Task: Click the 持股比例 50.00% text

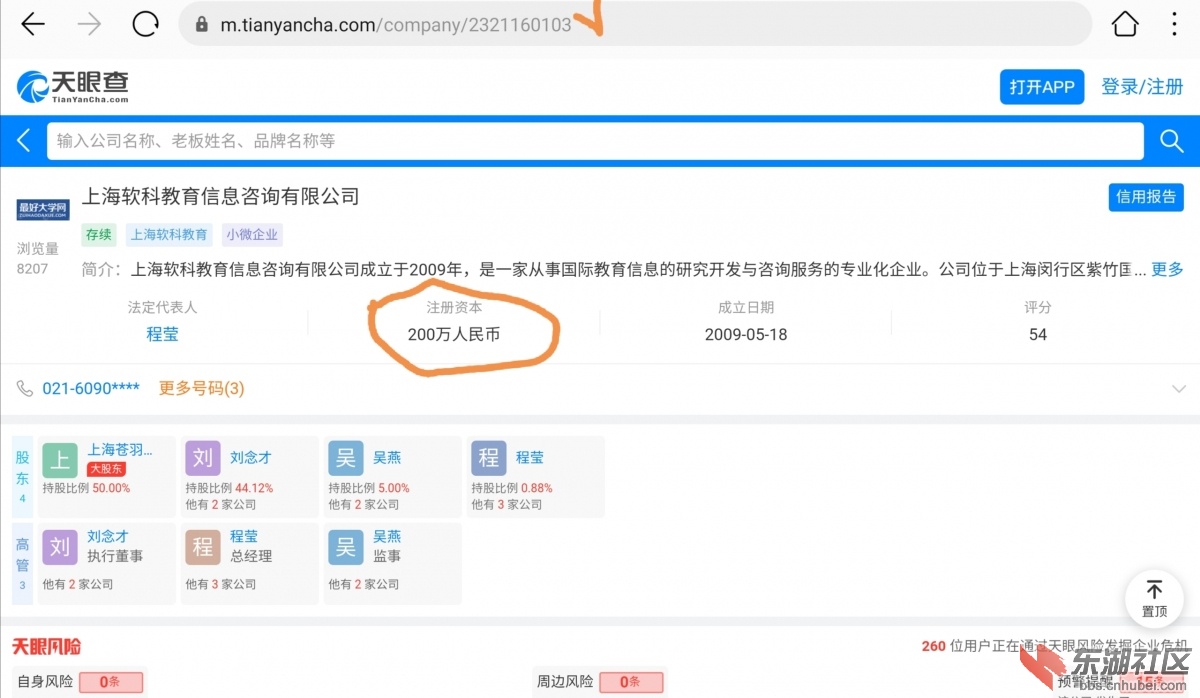Action: (x=86, y=488)
